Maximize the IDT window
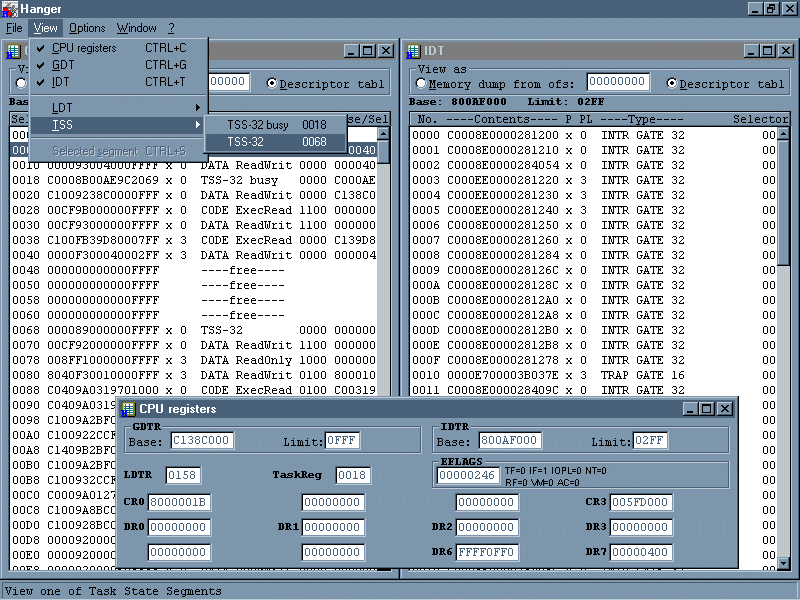Screen dimensions: 800x600 click(768, 51)
